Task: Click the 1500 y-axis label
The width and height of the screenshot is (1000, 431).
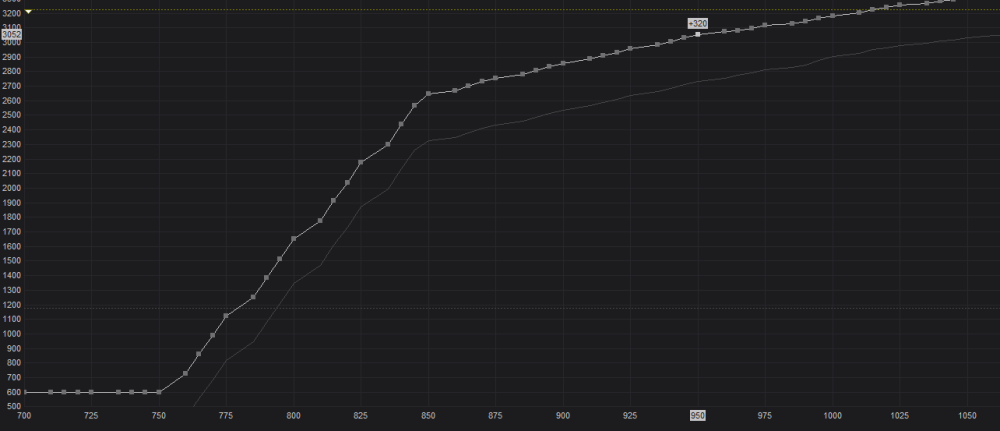Action: coord(11,261)
